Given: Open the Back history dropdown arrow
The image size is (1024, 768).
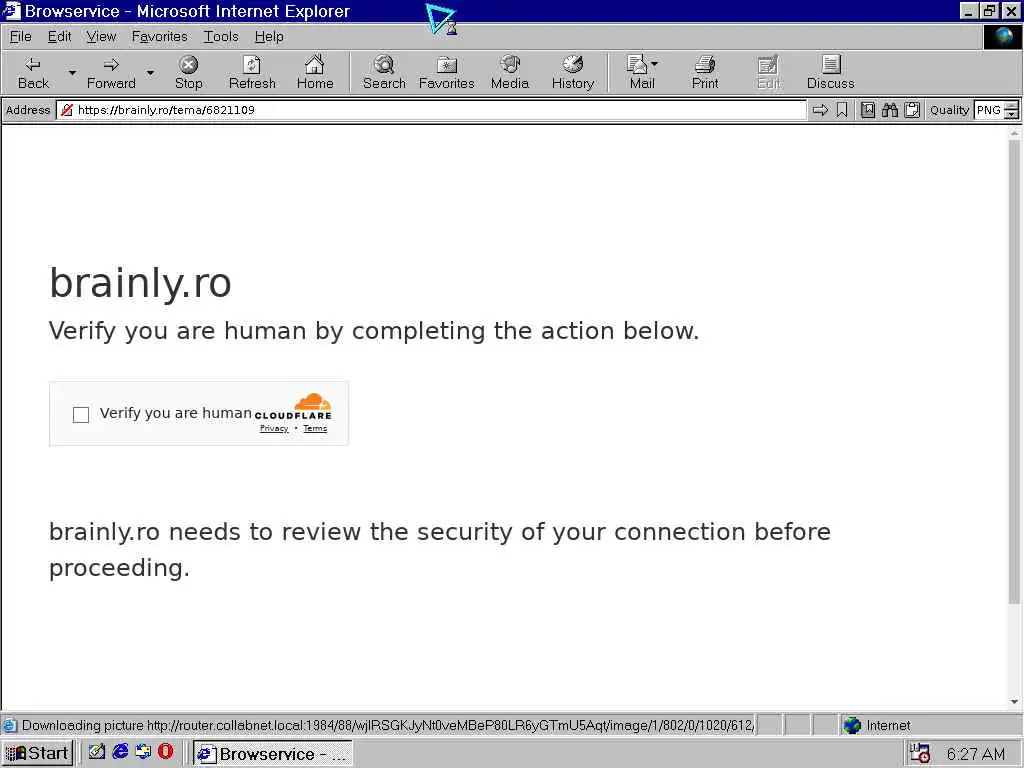Looking at the screenshot, I should point(72,72).
